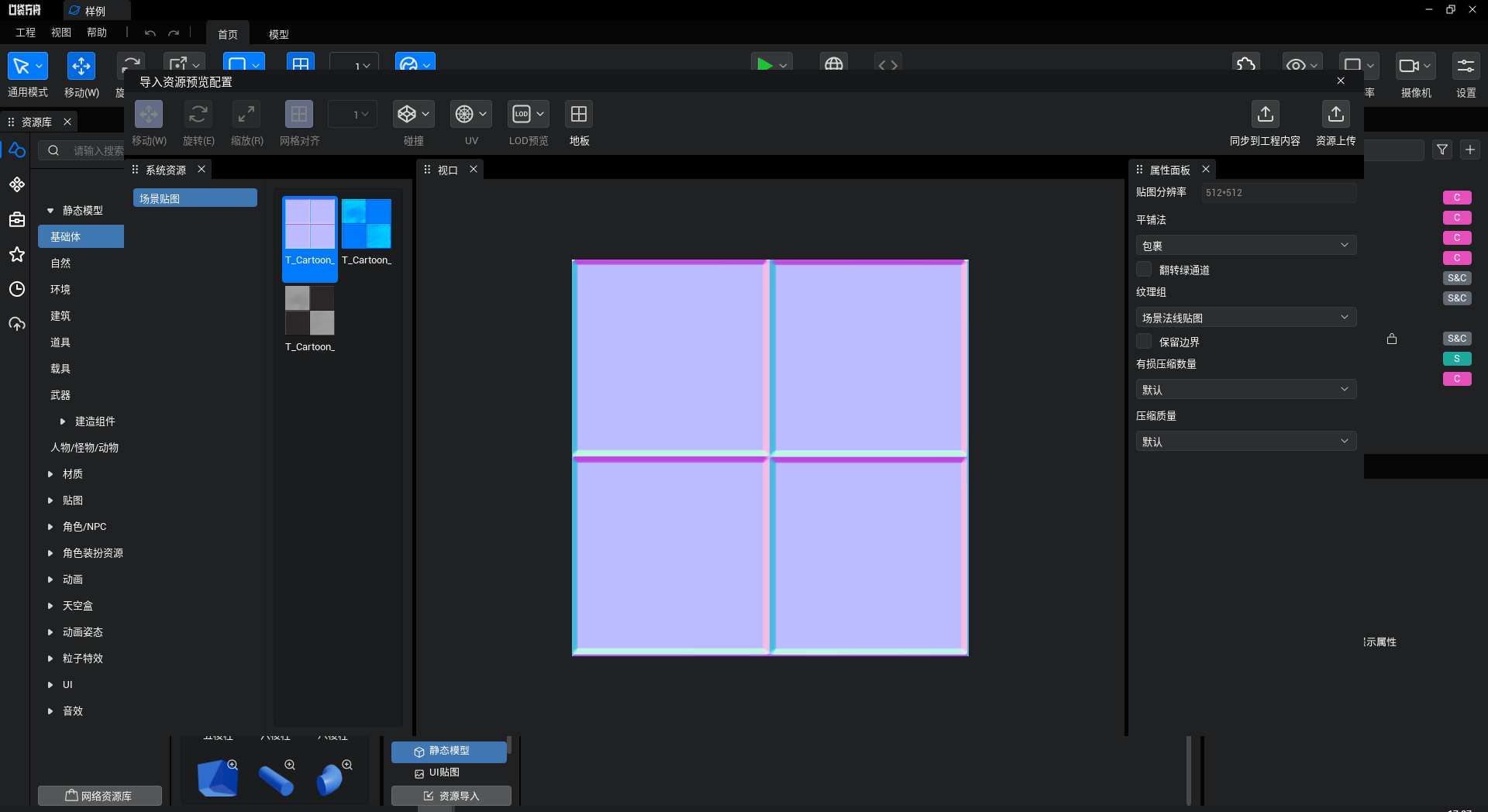
Task: Click the cubes component sidebar icon
Action: point(17,184)
